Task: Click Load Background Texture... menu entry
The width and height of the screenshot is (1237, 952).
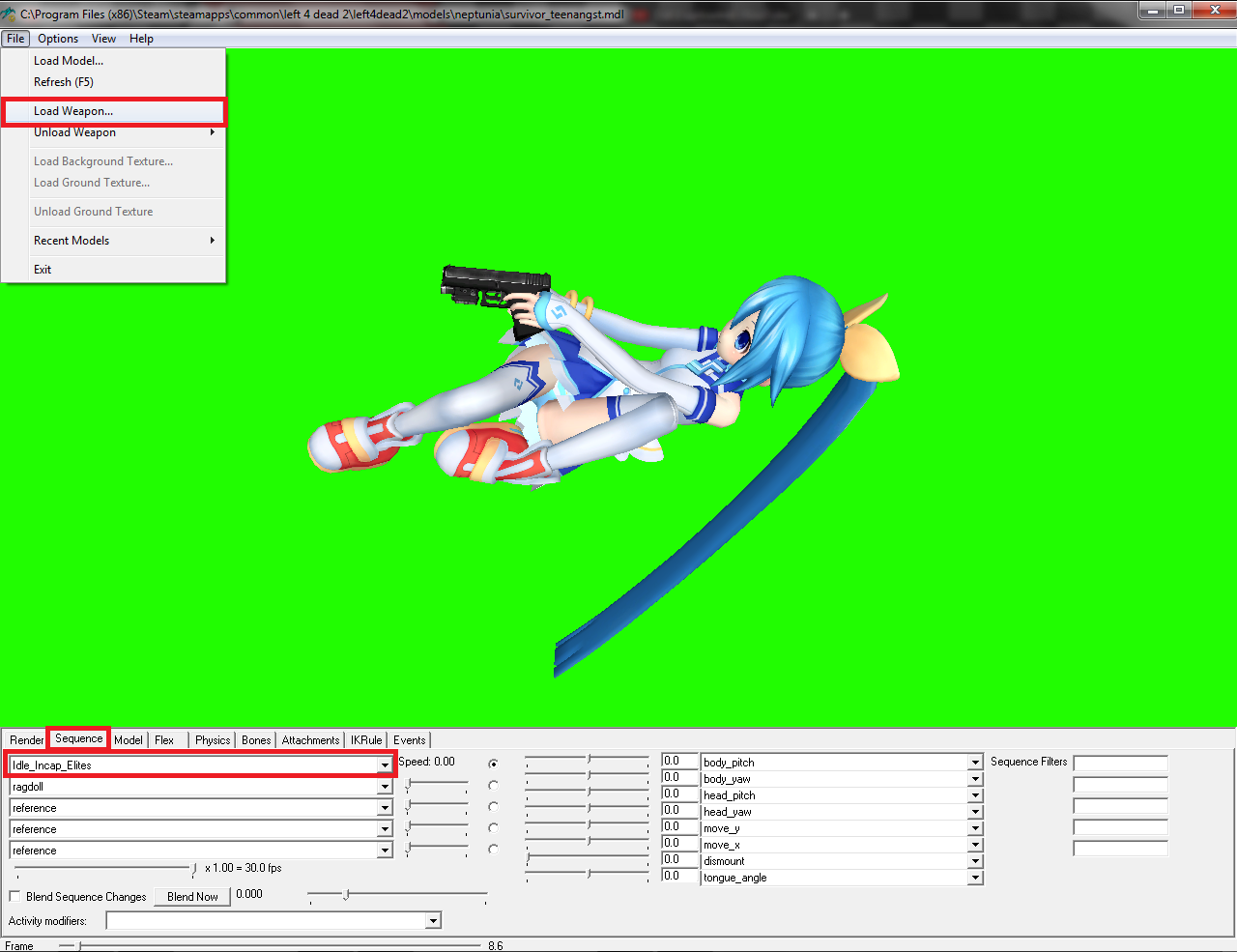Action: coord(113,161)
